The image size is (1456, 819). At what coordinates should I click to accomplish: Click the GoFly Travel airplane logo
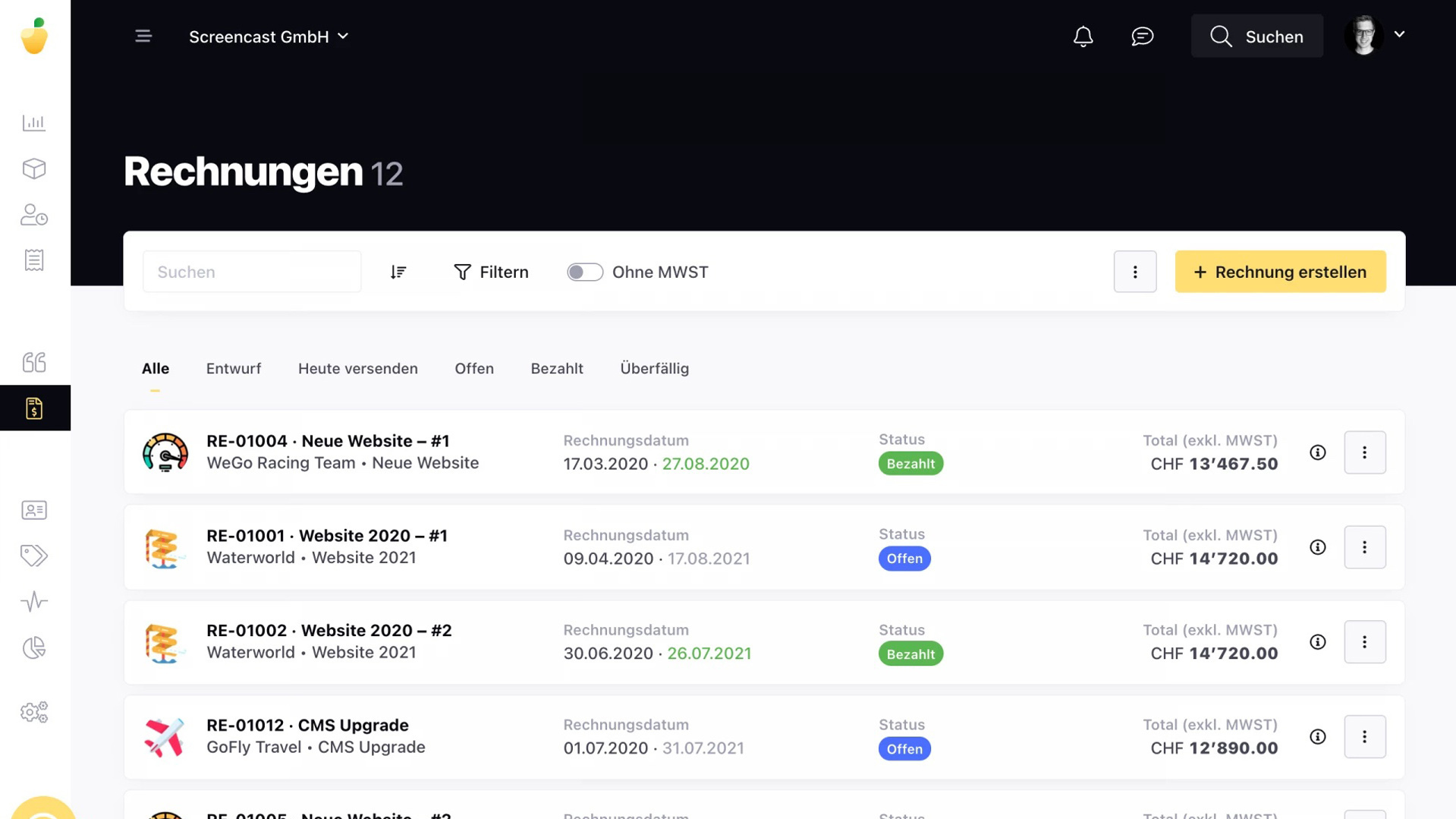pyautogui.click(x=165, y=737)
